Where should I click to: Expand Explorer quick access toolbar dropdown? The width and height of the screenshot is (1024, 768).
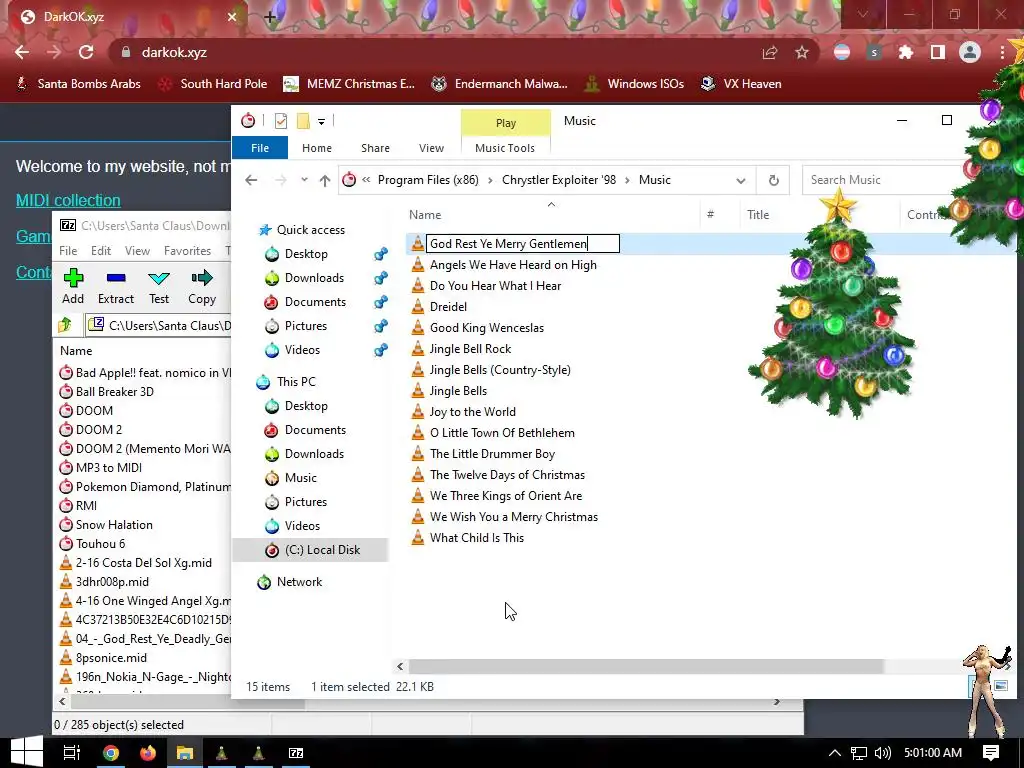click(321, 121)
